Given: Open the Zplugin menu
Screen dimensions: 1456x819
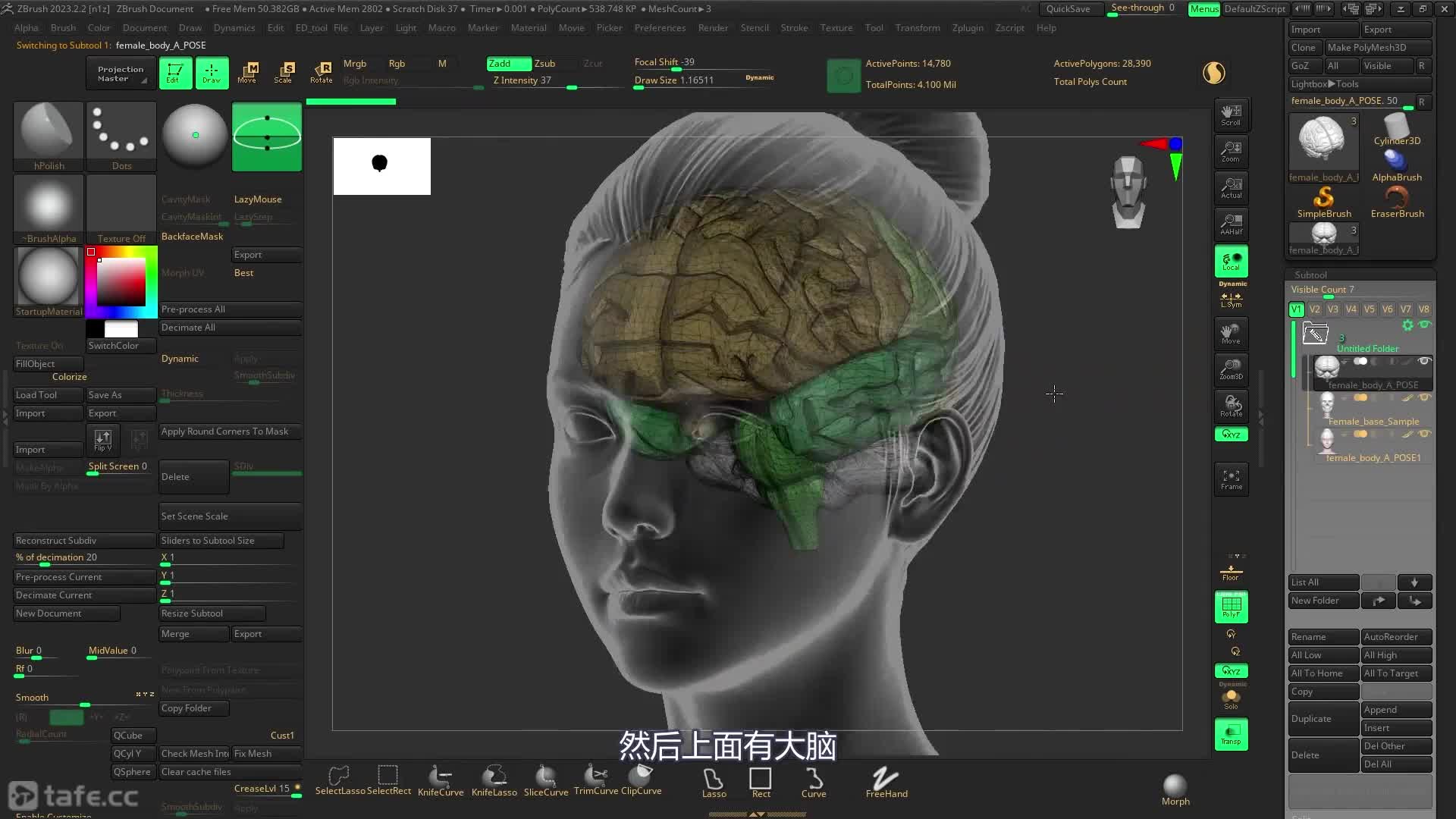Looking at the screenshot, I should pyautogui.click(x=967, y=28).
